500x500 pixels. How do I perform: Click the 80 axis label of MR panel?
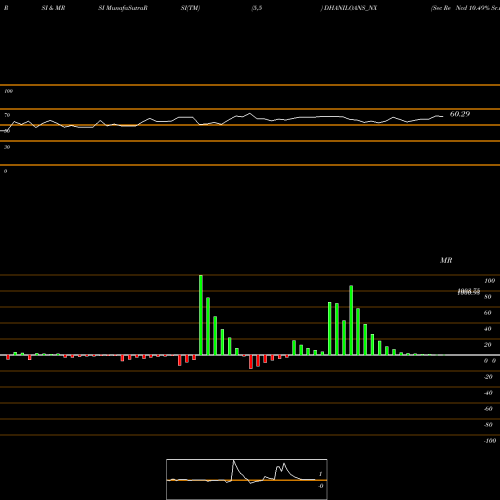coord(488,297)
